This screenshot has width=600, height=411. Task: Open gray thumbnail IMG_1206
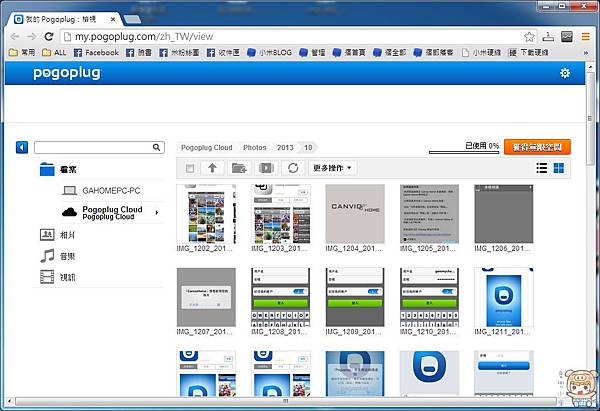point(504,214)
